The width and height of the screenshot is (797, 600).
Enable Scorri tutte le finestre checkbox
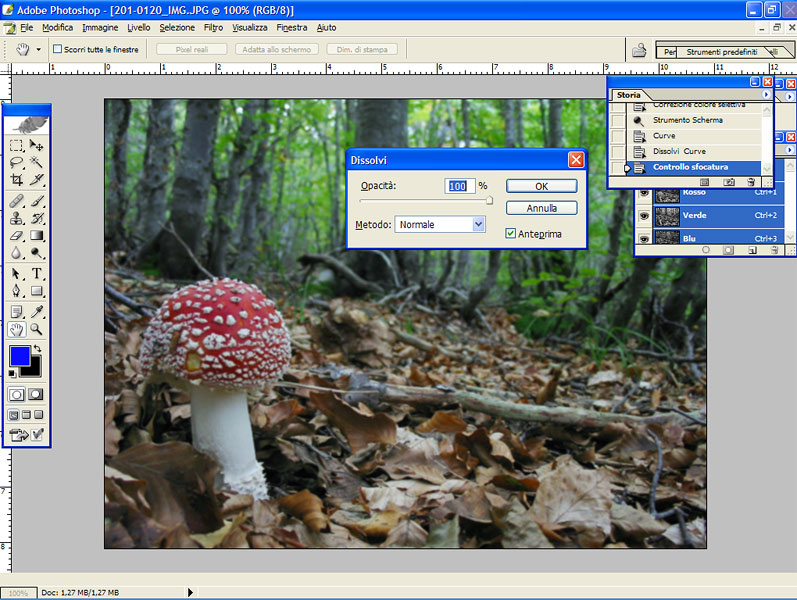58,49
